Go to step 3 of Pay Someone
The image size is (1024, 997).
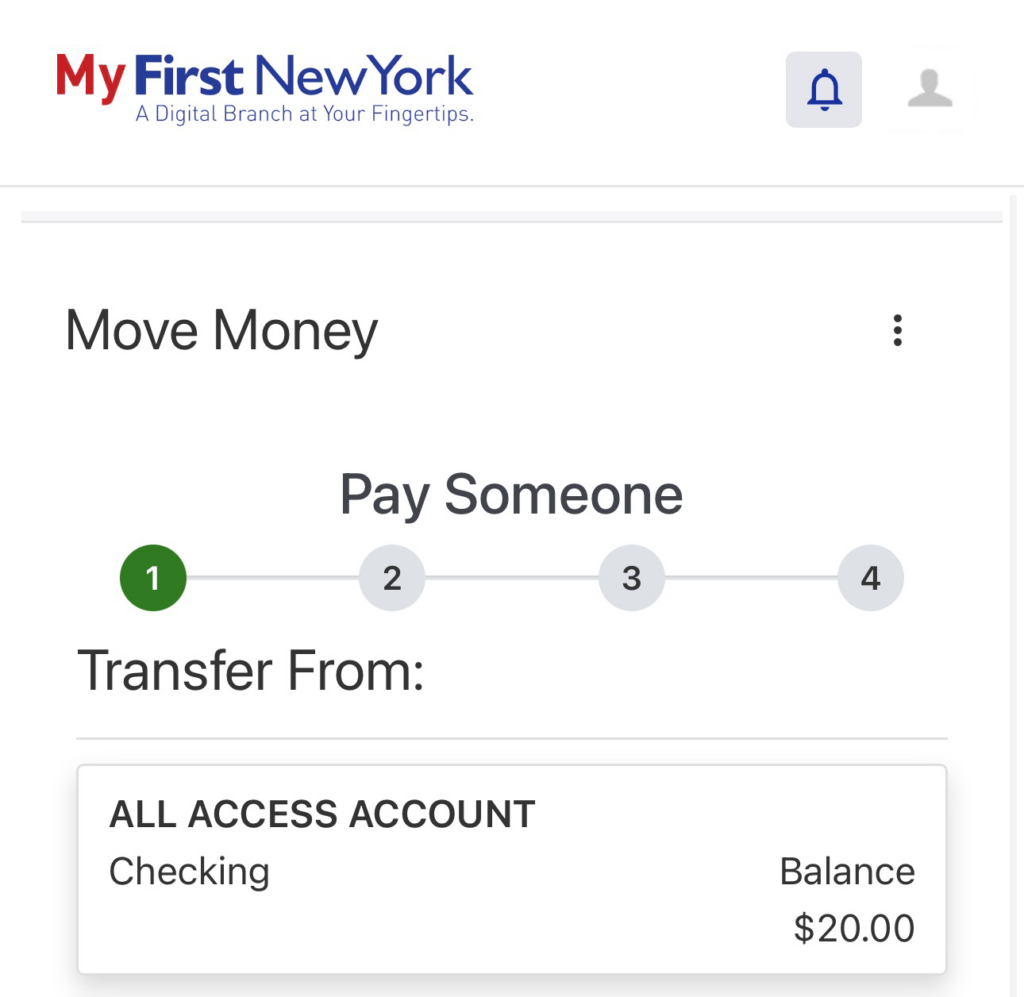[x=631, y=578]
